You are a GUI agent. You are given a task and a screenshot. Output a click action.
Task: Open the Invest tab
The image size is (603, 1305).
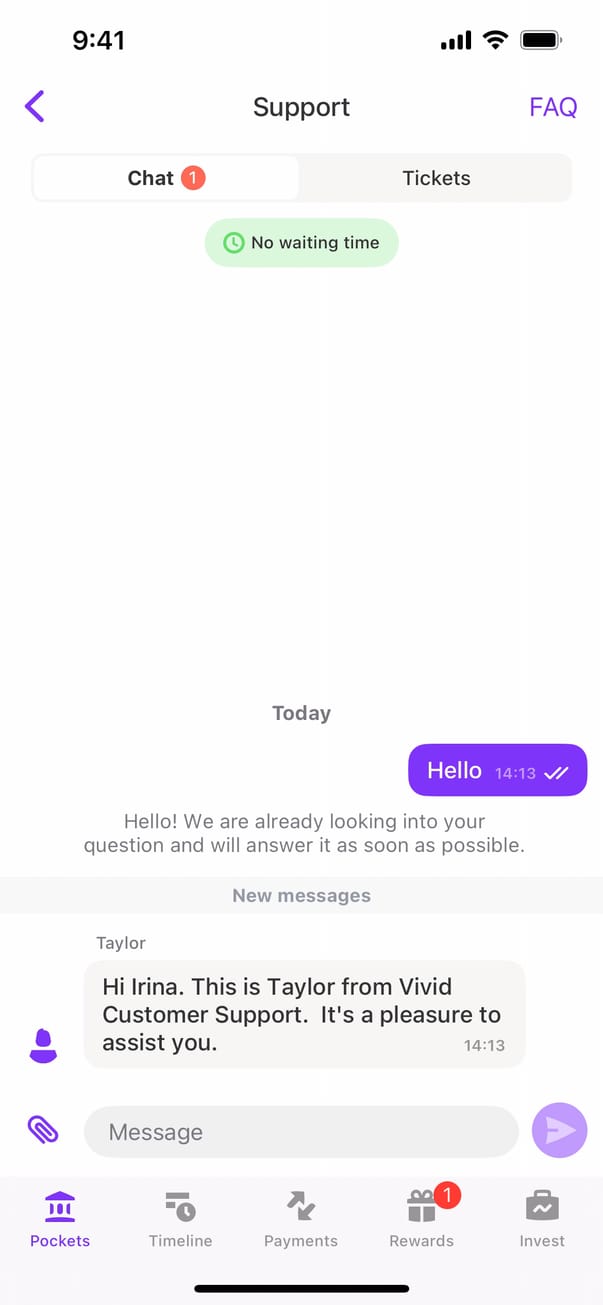[x=542, y=1220]
